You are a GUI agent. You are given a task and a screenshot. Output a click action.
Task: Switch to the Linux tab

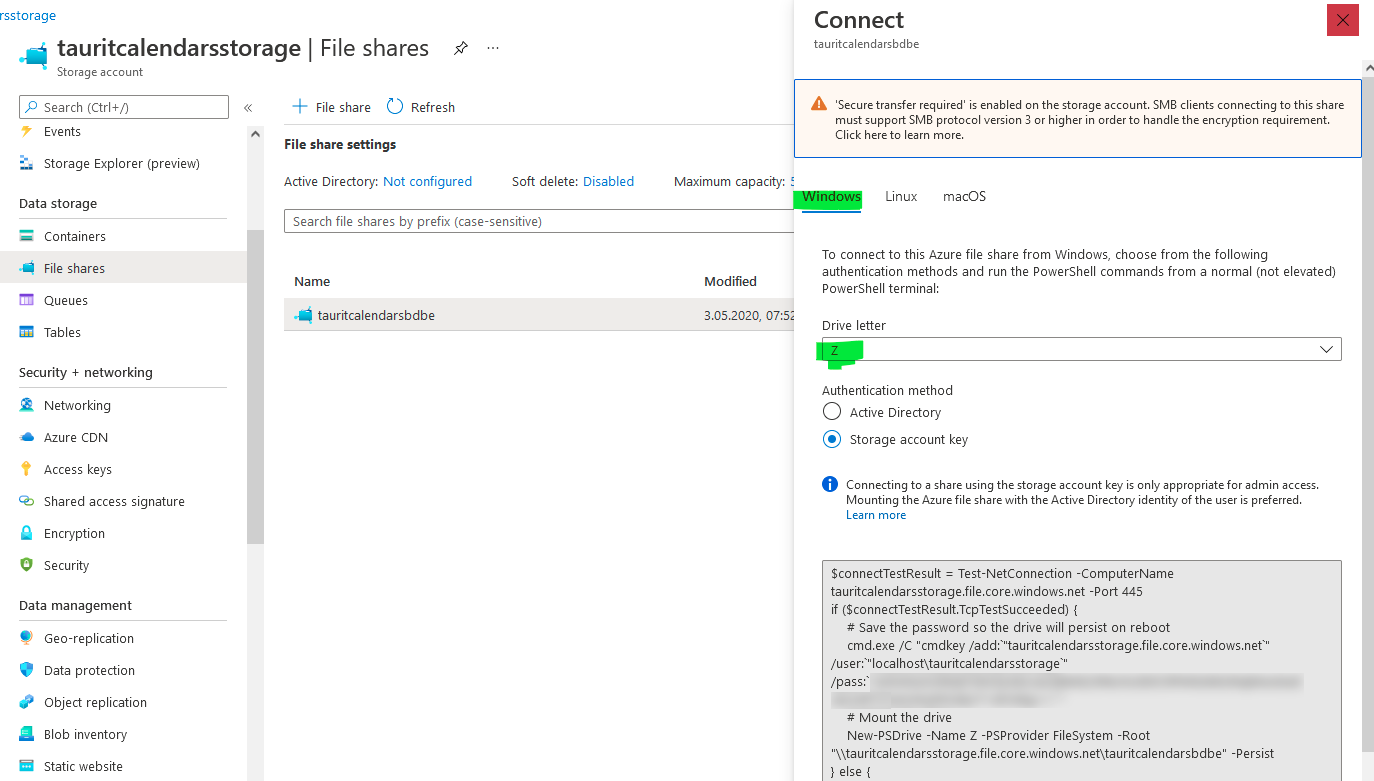tap(901, 197)
